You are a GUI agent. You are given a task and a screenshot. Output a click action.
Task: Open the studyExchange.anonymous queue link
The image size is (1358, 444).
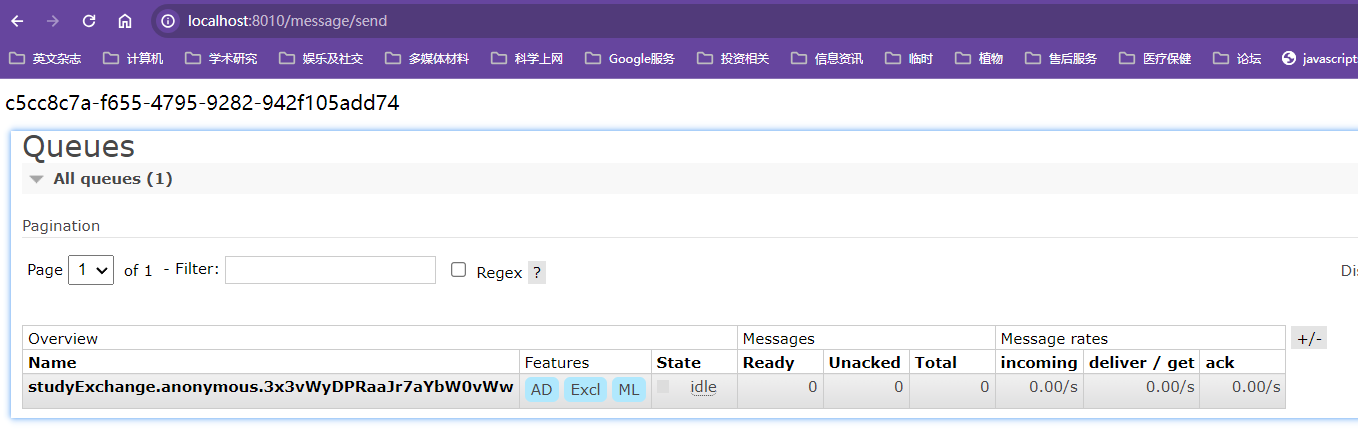coord(270,388)
